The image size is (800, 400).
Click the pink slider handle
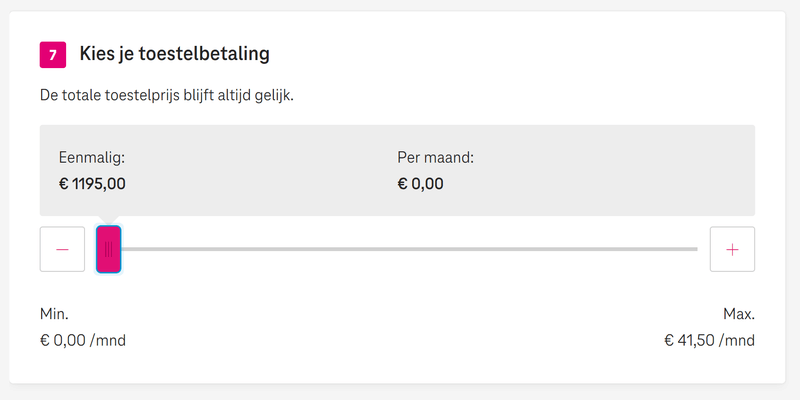[109, 249]
